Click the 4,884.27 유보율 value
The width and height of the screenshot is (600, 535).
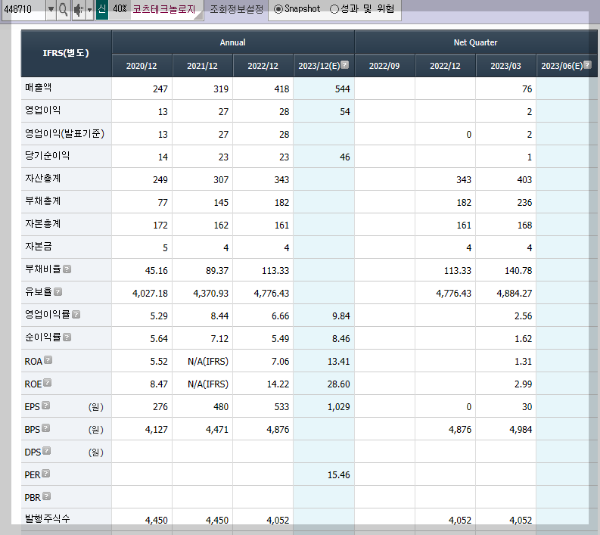coord(514,294)
